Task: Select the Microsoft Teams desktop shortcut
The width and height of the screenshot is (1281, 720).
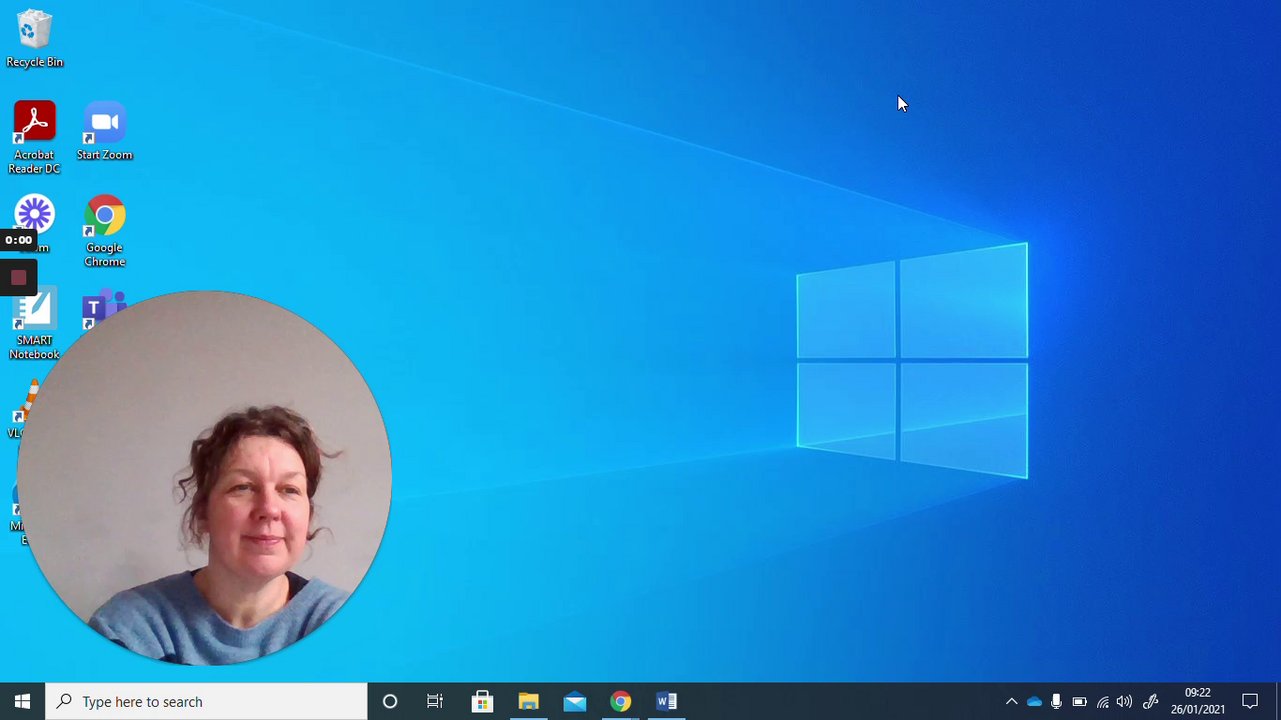Action: 103,309
